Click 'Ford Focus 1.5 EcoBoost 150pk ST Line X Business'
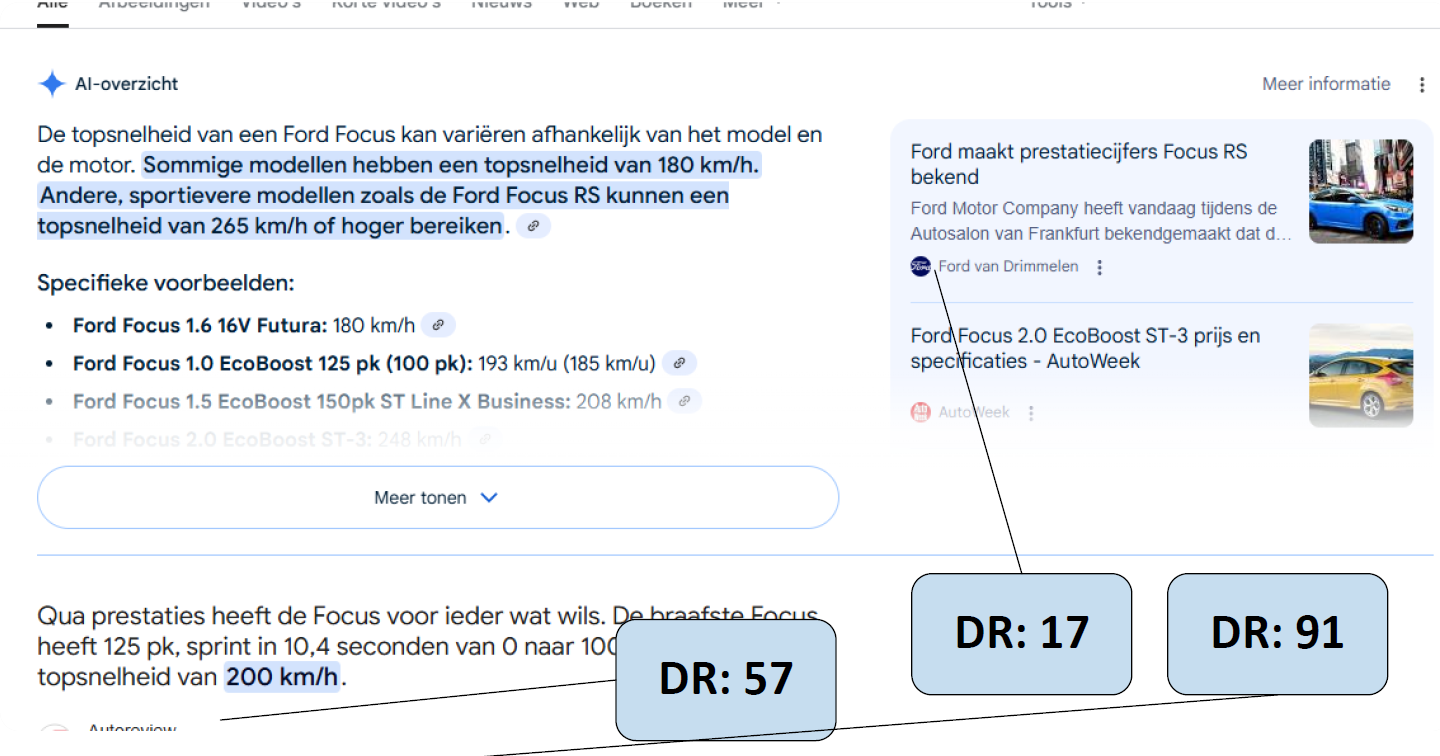Image resolution: width=1440 pixels, height=756 pixels. (322, 401)
